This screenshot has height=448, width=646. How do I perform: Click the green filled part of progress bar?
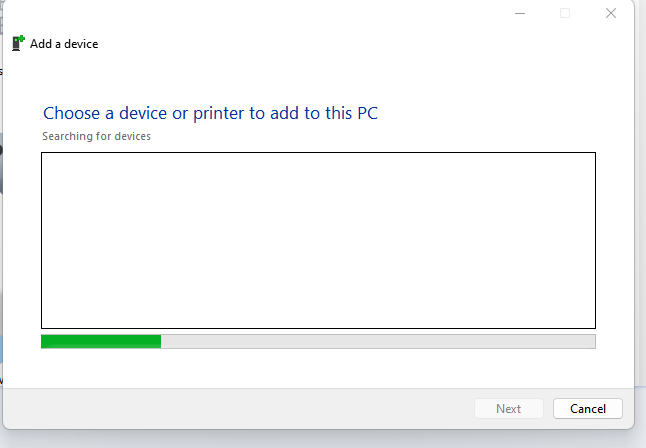pyautogui.click(x=101, y=341)
